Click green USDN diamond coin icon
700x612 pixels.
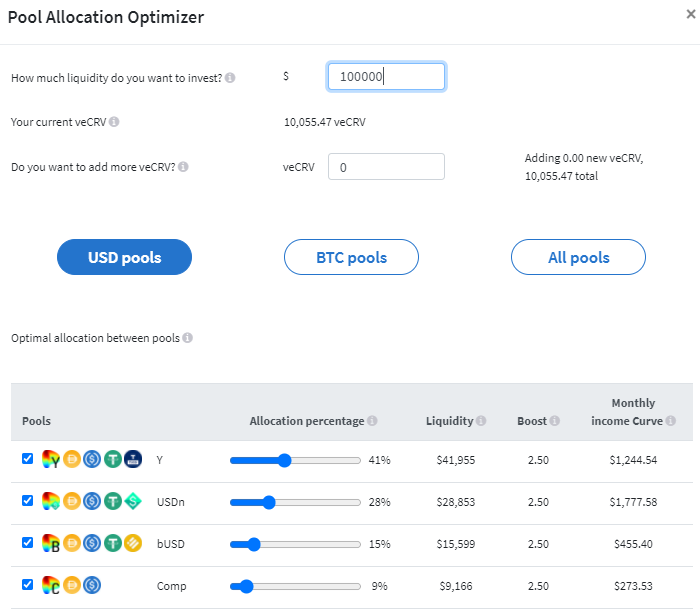click(x=133, y=501)
